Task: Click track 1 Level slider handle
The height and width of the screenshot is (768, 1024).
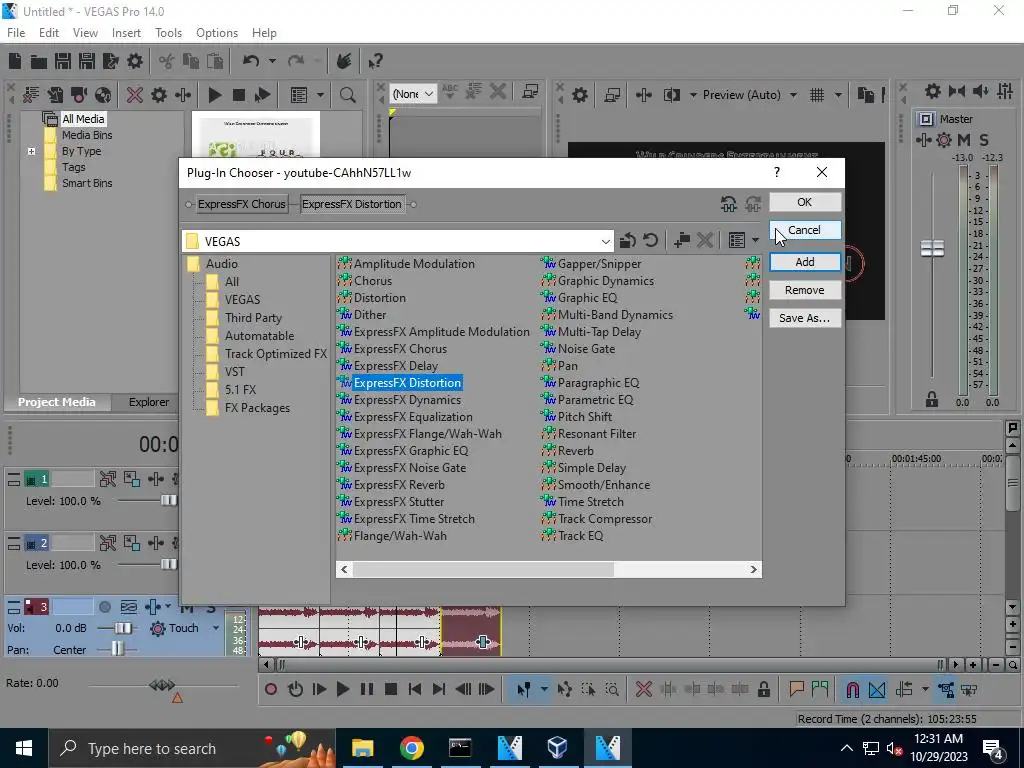Action: pyautogui.click(x=168, y=501)
